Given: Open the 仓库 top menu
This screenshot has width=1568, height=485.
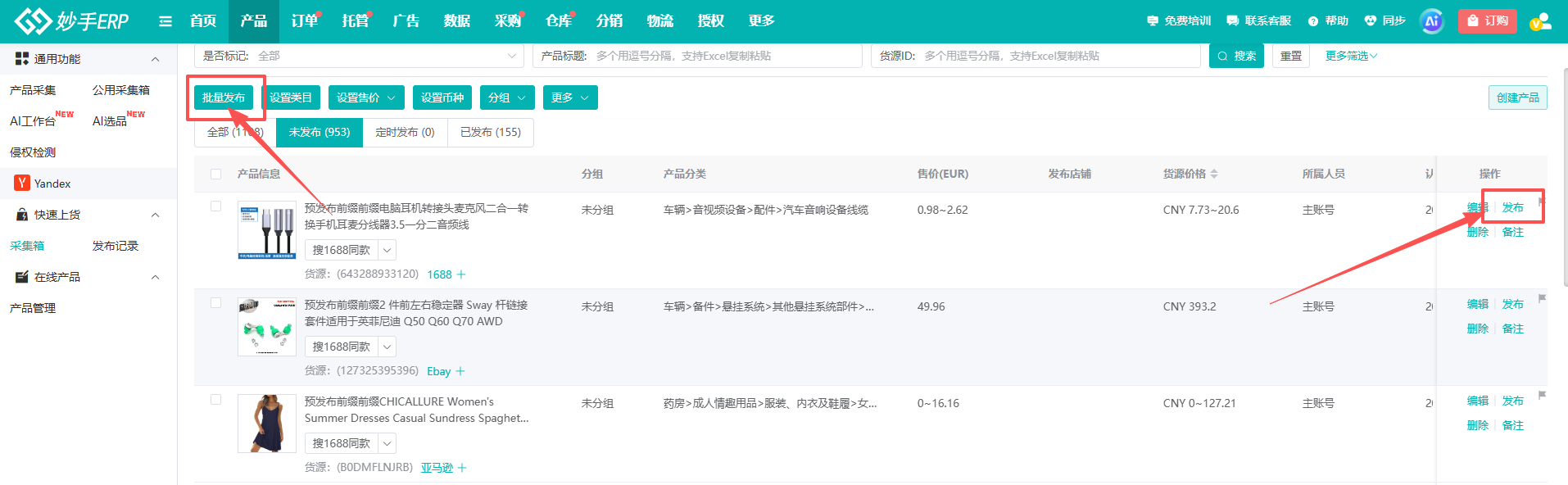Looking at the screenshot, I should (x=559, y=21).
